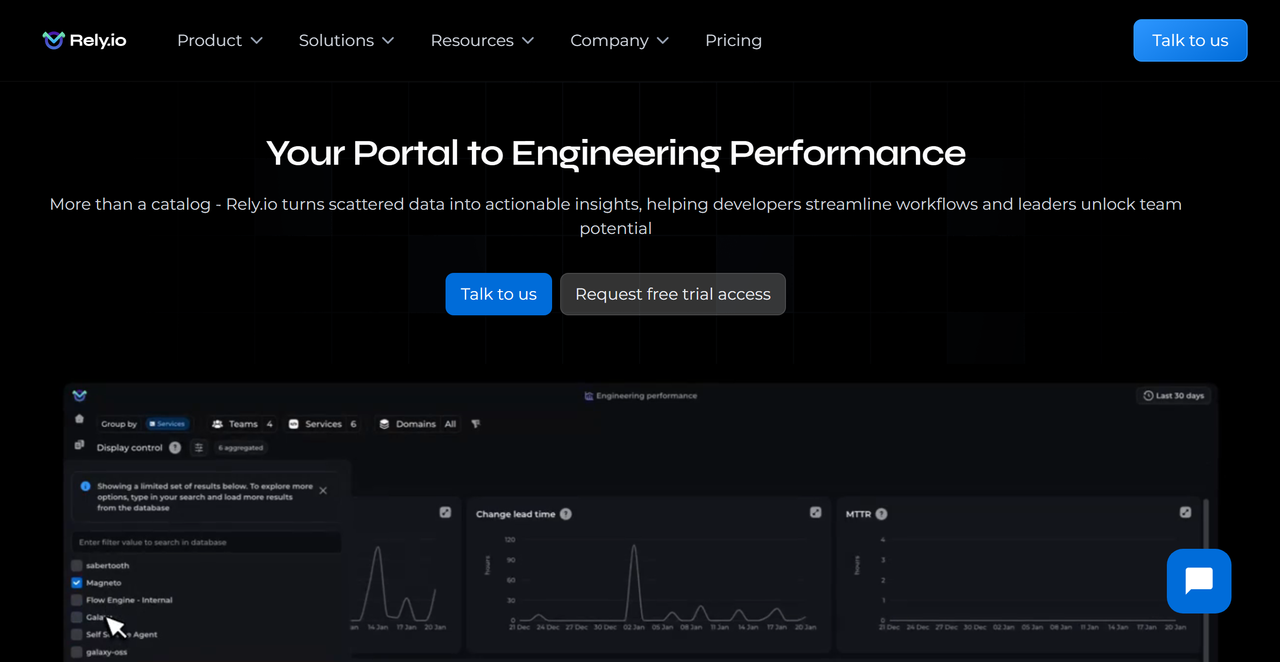Go to the dashboard home icon
The width and height of the screenshot is (1280, 662).
80,419
